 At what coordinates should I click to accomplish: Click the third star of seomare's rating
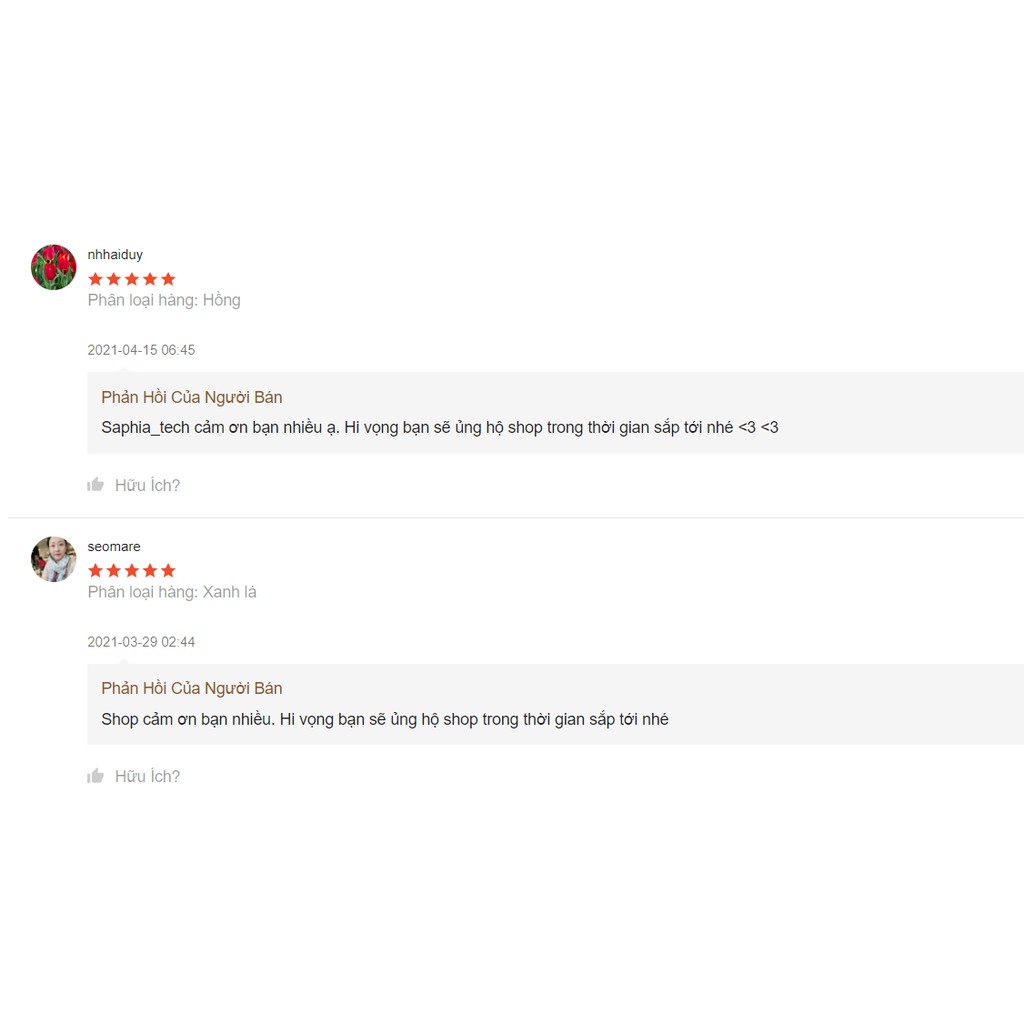(x=131, y=570)
